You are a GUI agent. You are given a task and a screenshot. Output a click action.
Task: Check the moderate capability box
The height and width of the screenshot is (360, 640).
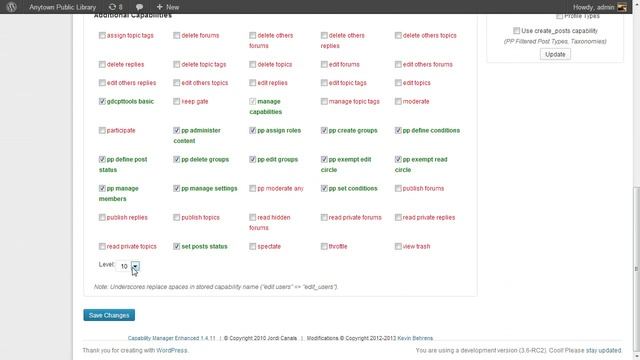pos(398,101)
